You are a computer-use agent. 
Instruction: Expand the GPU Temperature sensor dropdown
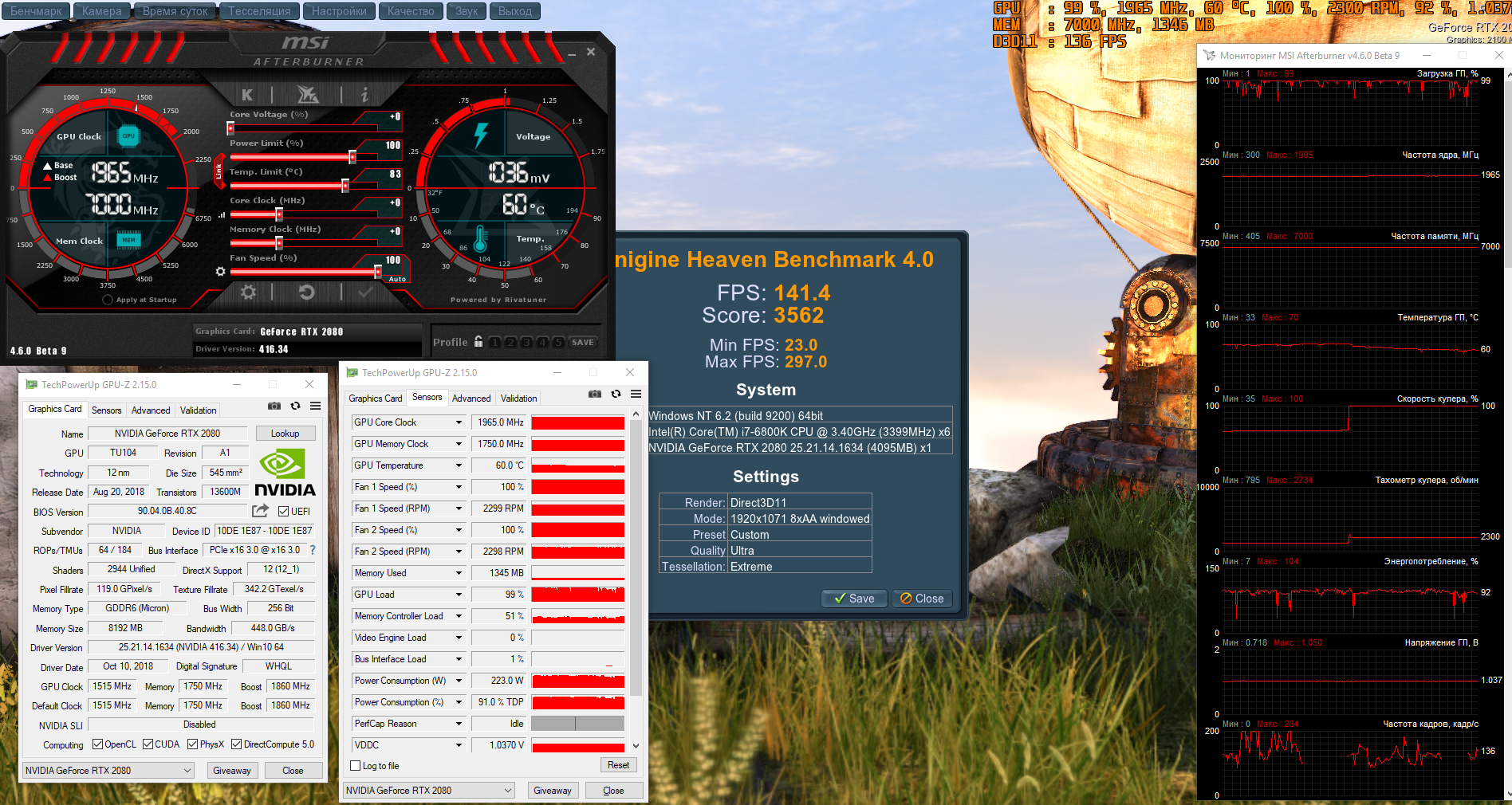[x=459, y=465]
